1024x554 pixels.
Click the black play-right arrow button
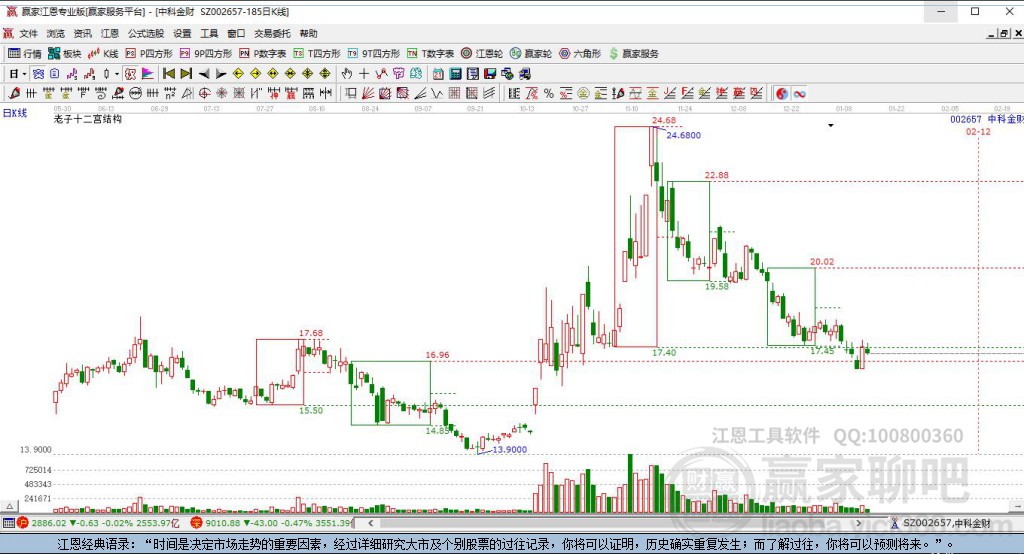(x=222, y=73)
